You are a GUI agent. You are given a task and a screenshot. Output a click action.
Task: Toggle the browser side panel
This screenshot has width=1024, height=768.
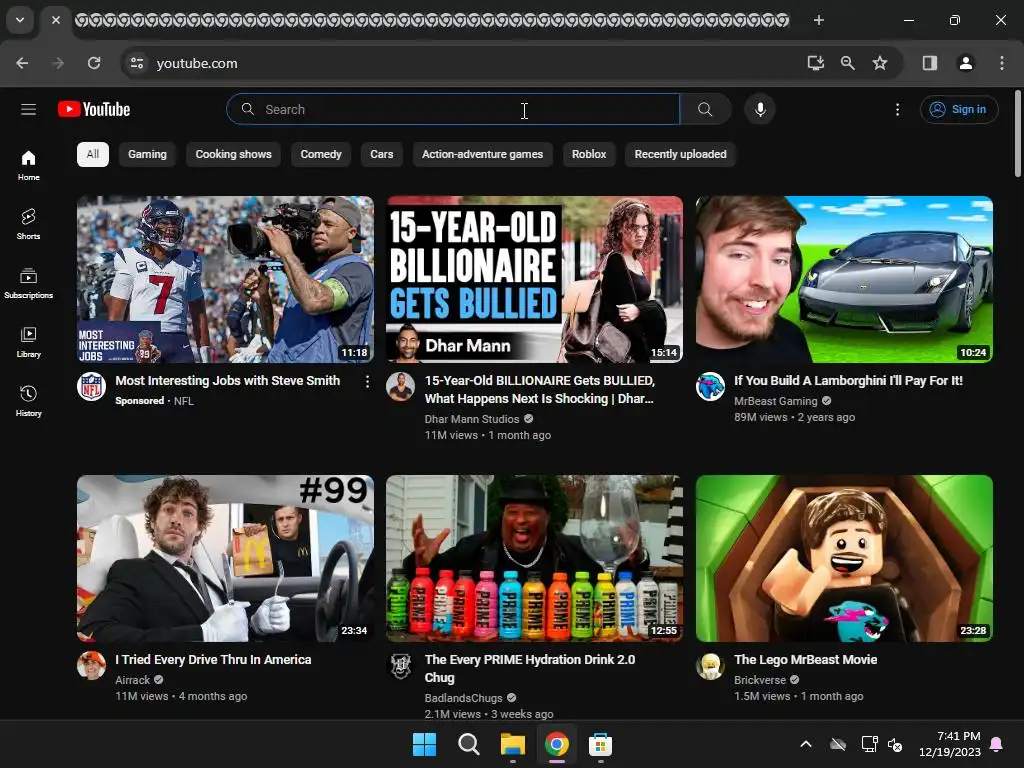(930, 63)
